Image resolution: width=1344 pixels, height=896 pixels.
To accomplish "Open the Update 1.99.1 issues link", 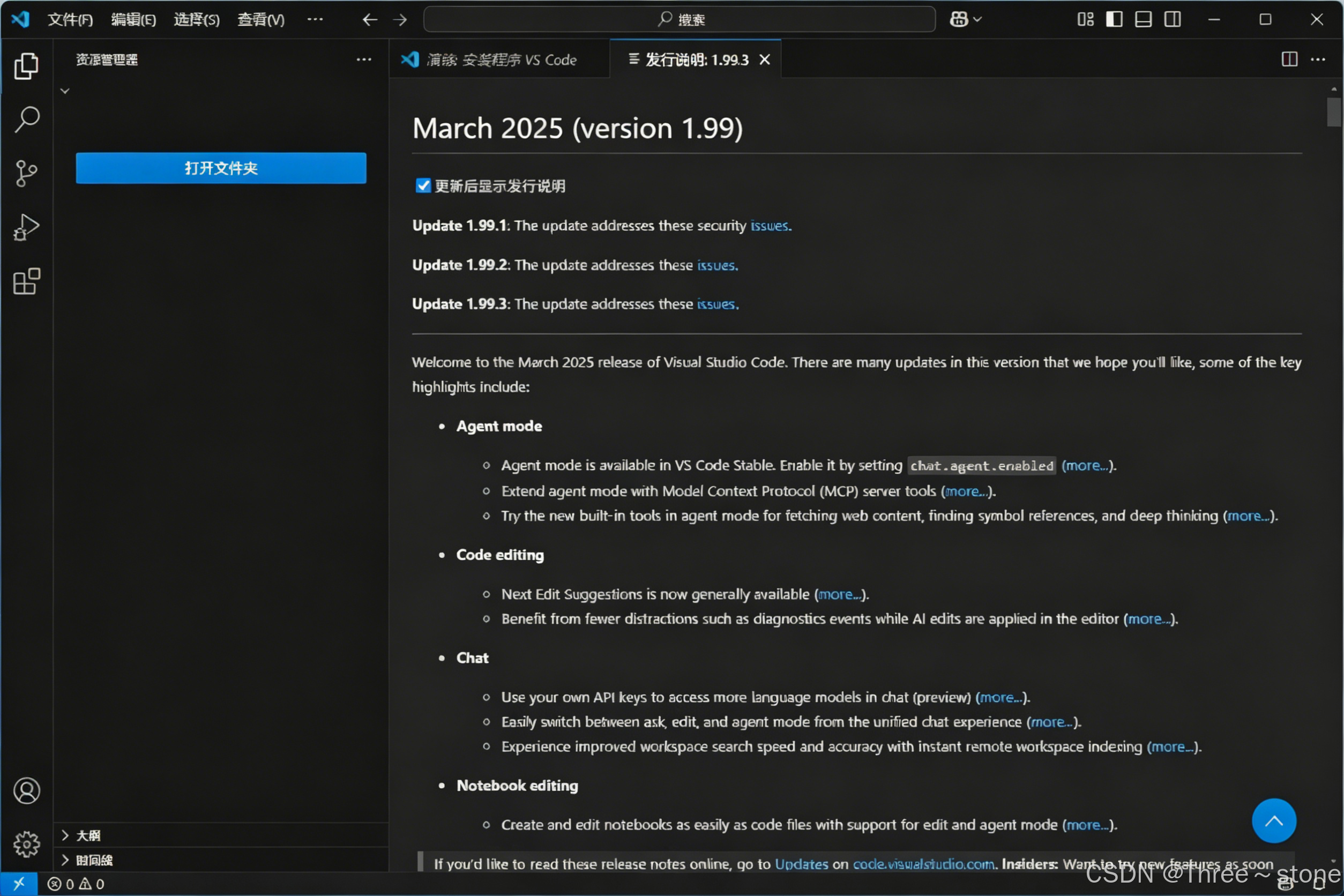I will [x=770, y=226].
